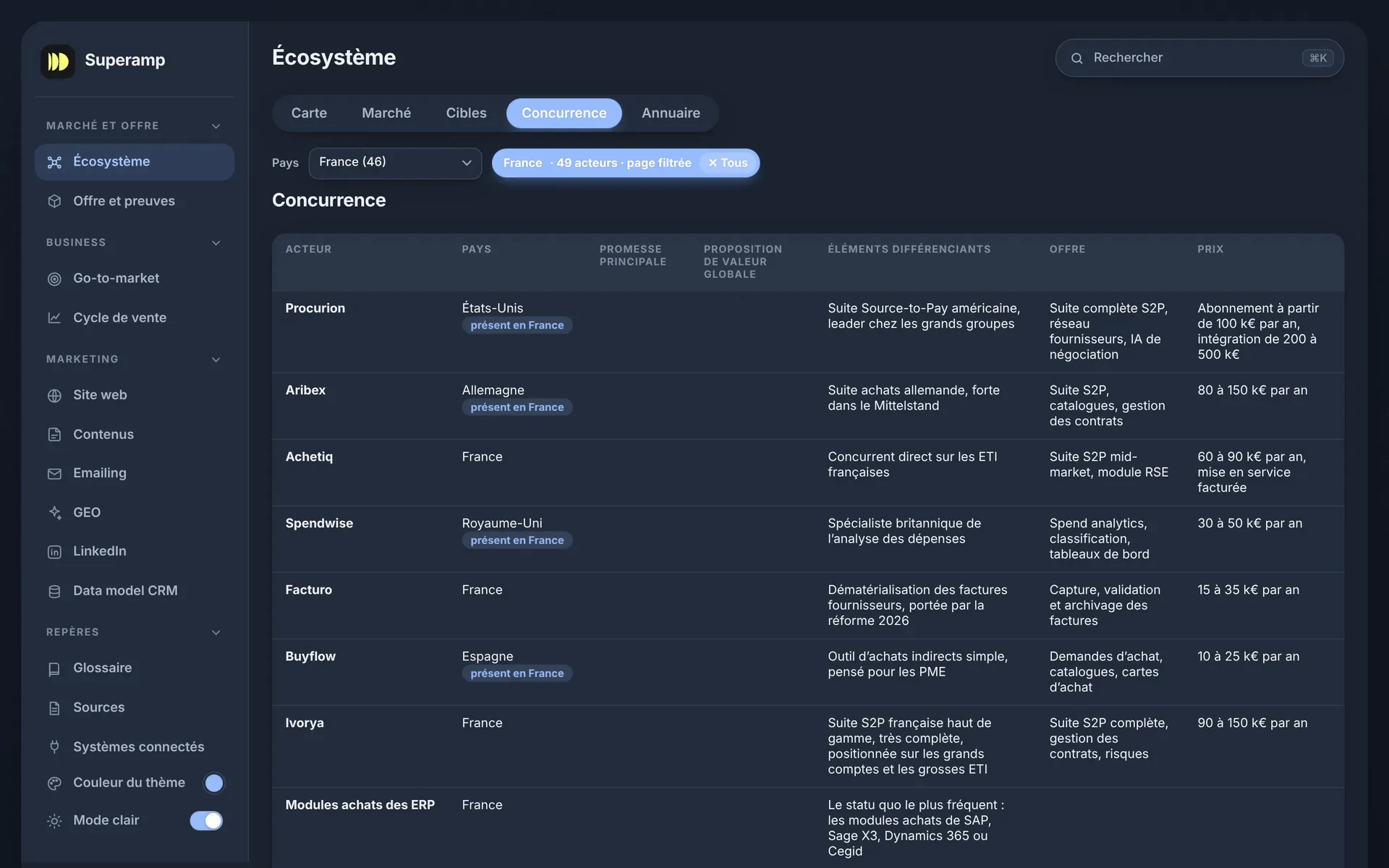Click the ⌘K shortcut badge

(1317, 58)
